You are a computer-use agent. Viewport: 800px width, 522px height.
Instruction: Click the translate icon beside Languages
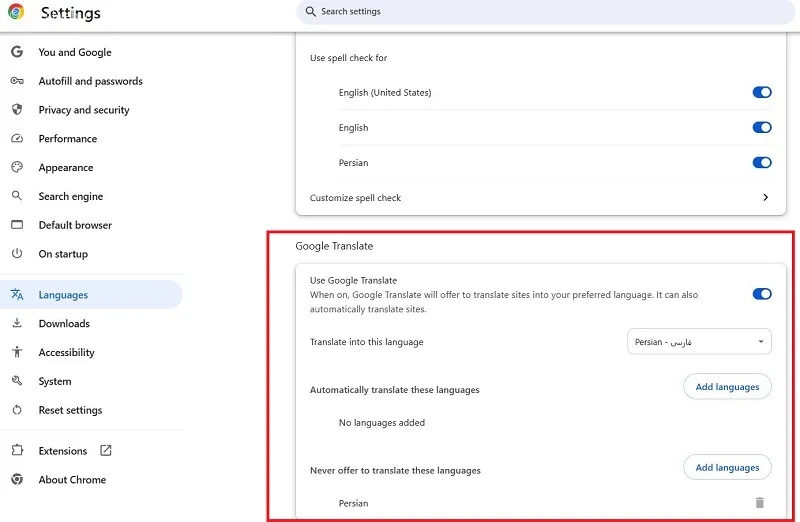tap(17, 294)
